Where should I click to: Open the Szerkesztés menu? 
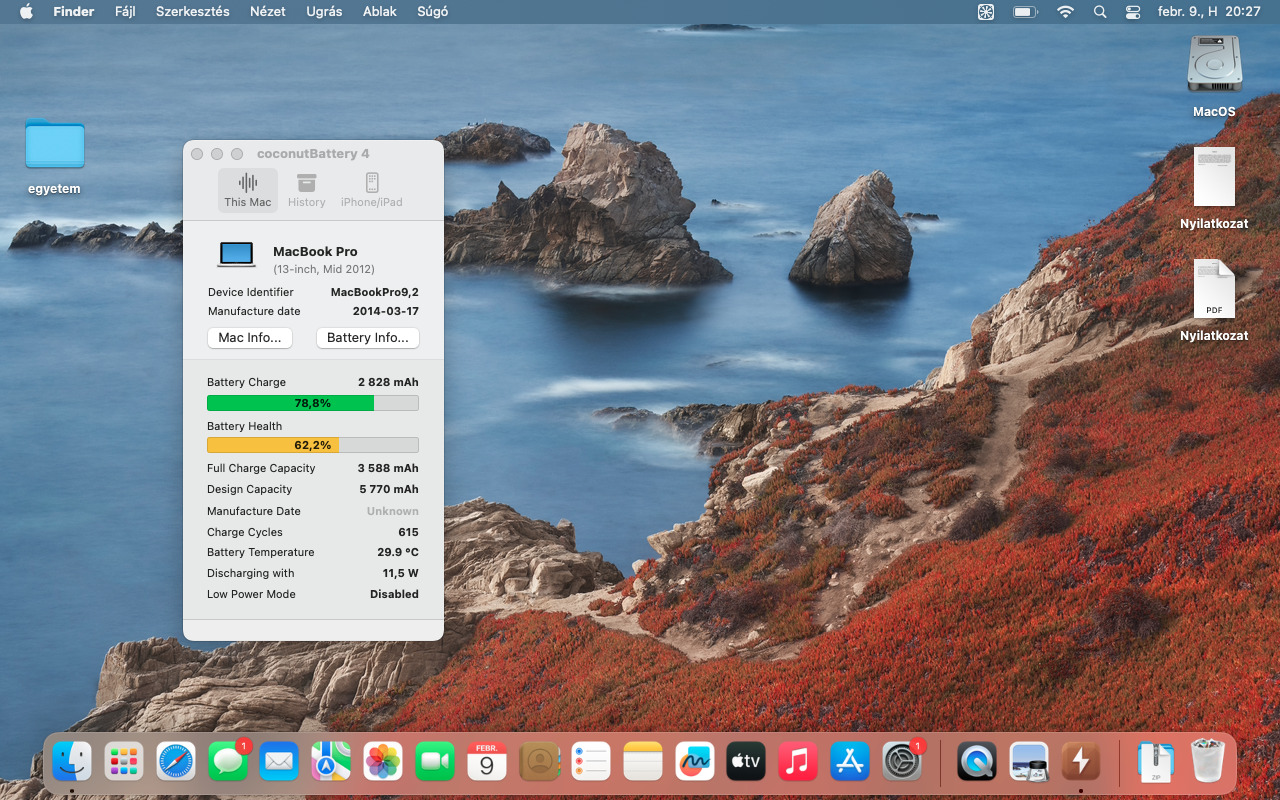point(193,12)
